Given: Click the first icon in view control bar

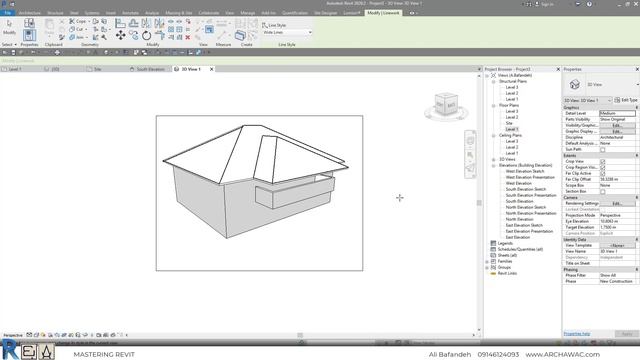Looking at the screenshot, I should 29,335.
